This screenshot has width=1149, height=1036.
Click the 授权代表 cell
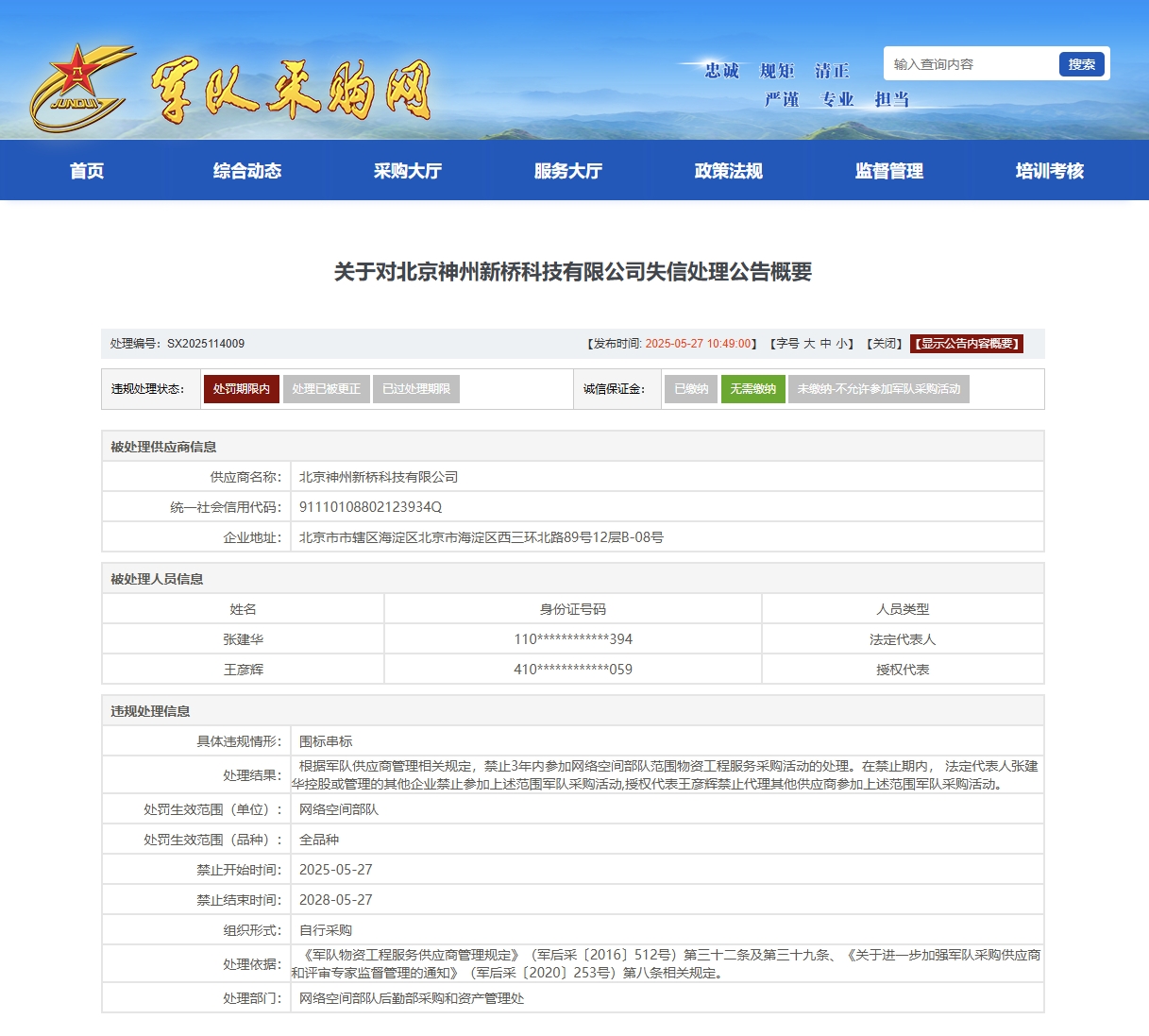903,670
